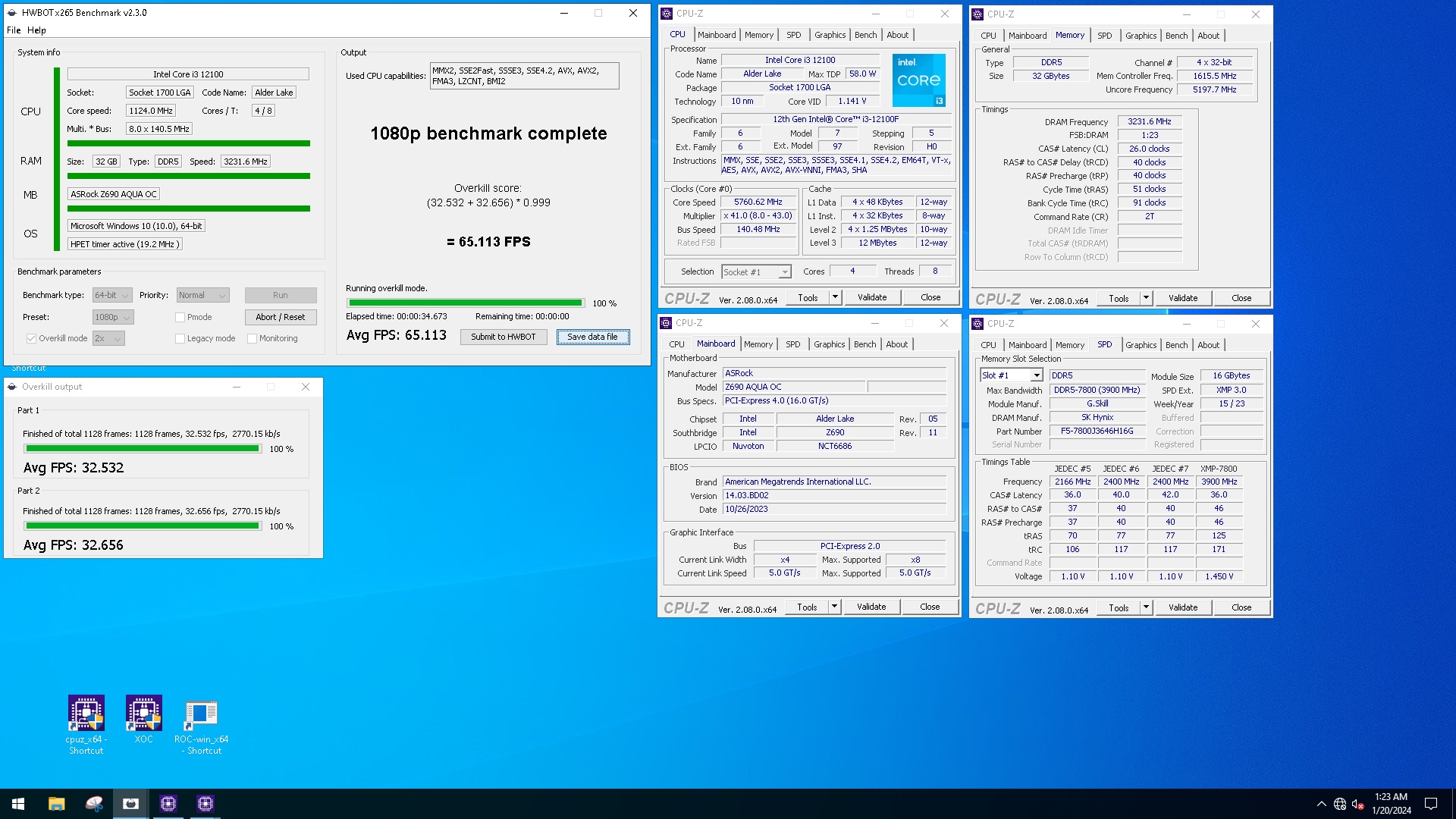
Task: Click the Core Speed 5760.62 MHz value
Action: pyautogui.click(x=758, y=202)
